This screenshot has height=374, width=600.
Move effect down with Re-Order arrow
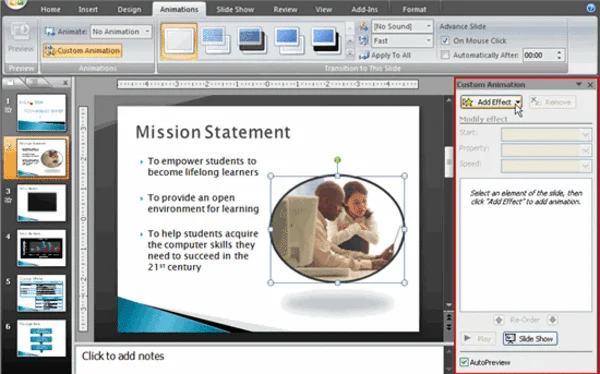tap(552, 320)
